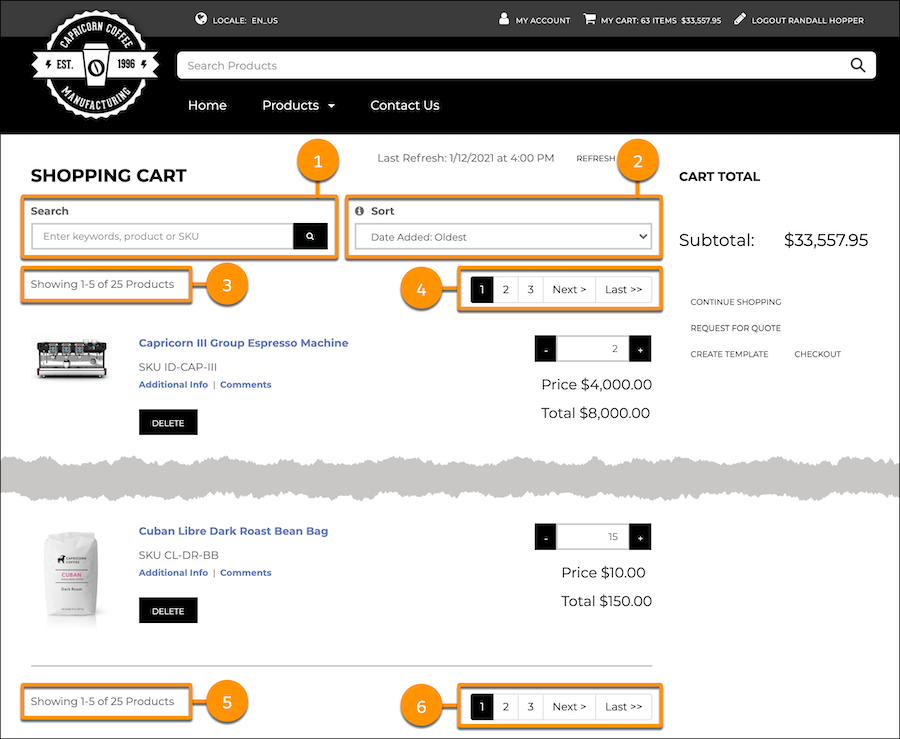Select page 2 in the top pagination
The width and height of the screenshot is (900, 739).
506,289
